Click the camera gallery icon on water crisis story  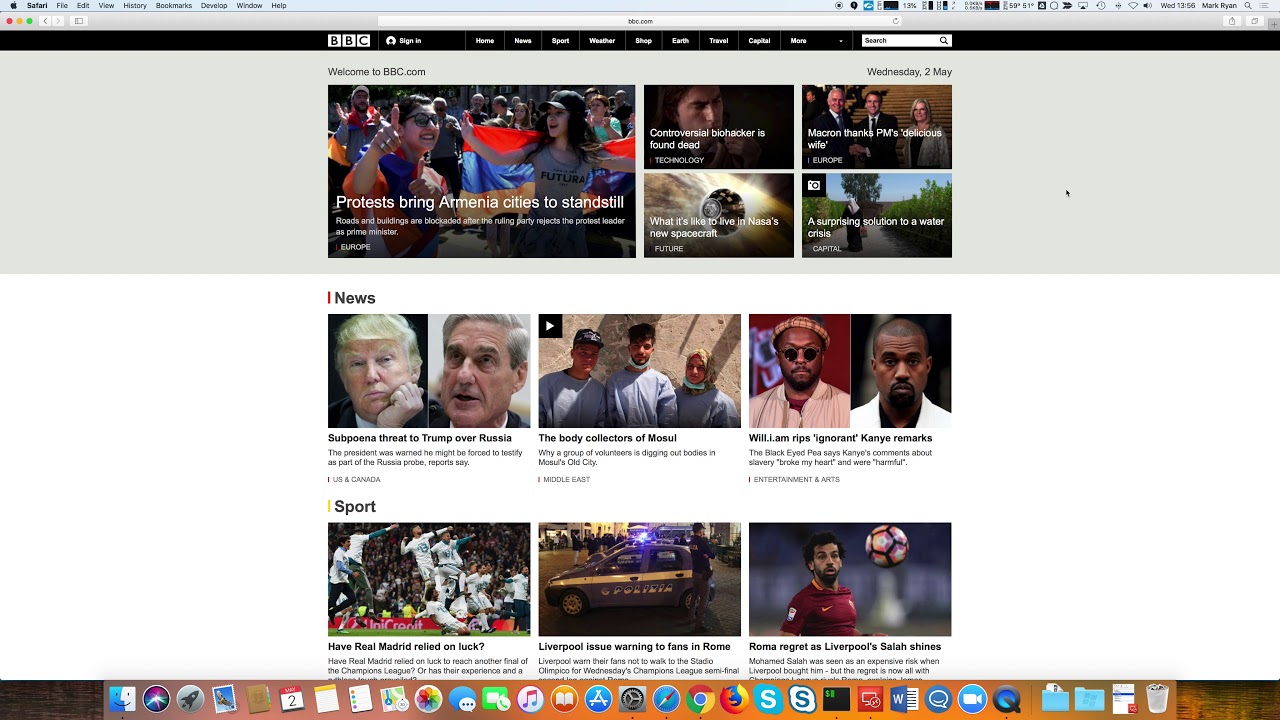point(814,185)
